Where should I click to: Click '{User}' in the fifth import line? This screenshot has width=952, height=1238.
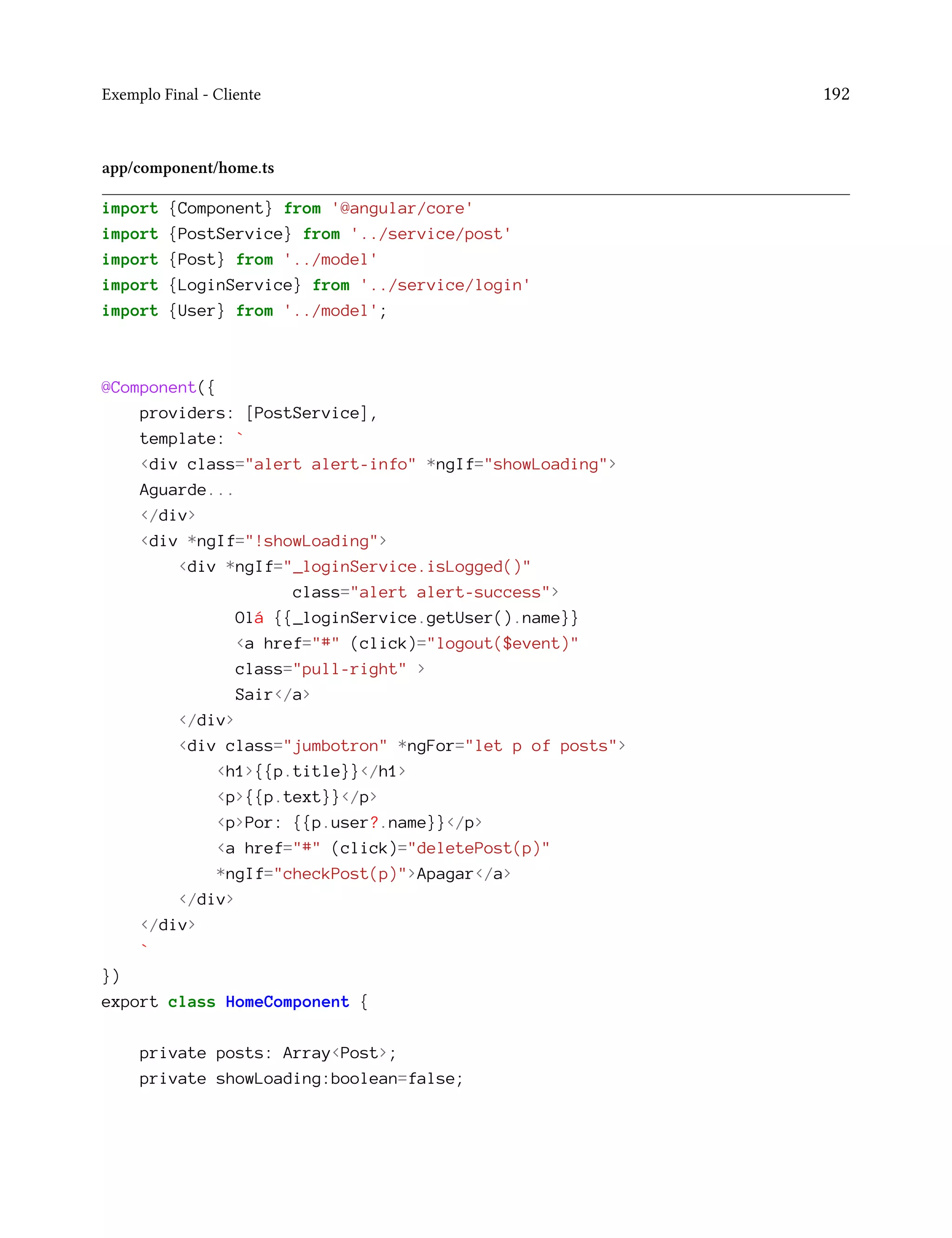[x=197, y=311]
